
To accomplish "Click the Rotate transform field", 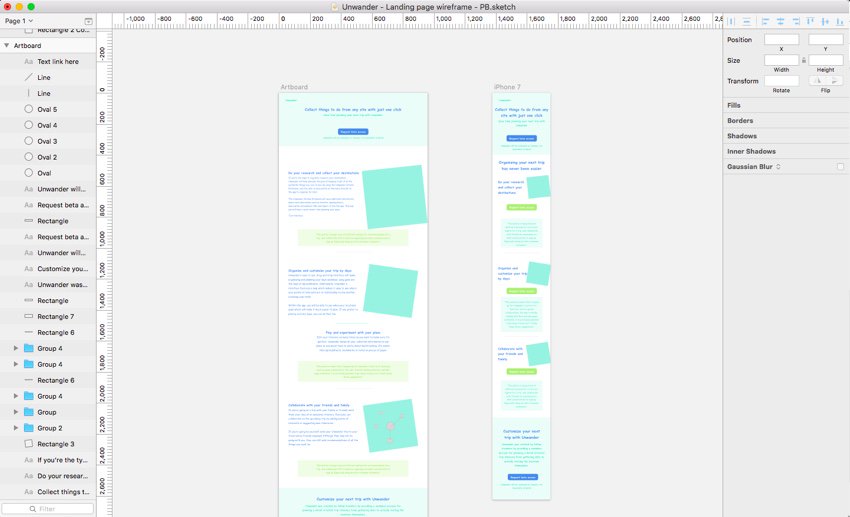I will pyautogui.click(x=781, y=81).
